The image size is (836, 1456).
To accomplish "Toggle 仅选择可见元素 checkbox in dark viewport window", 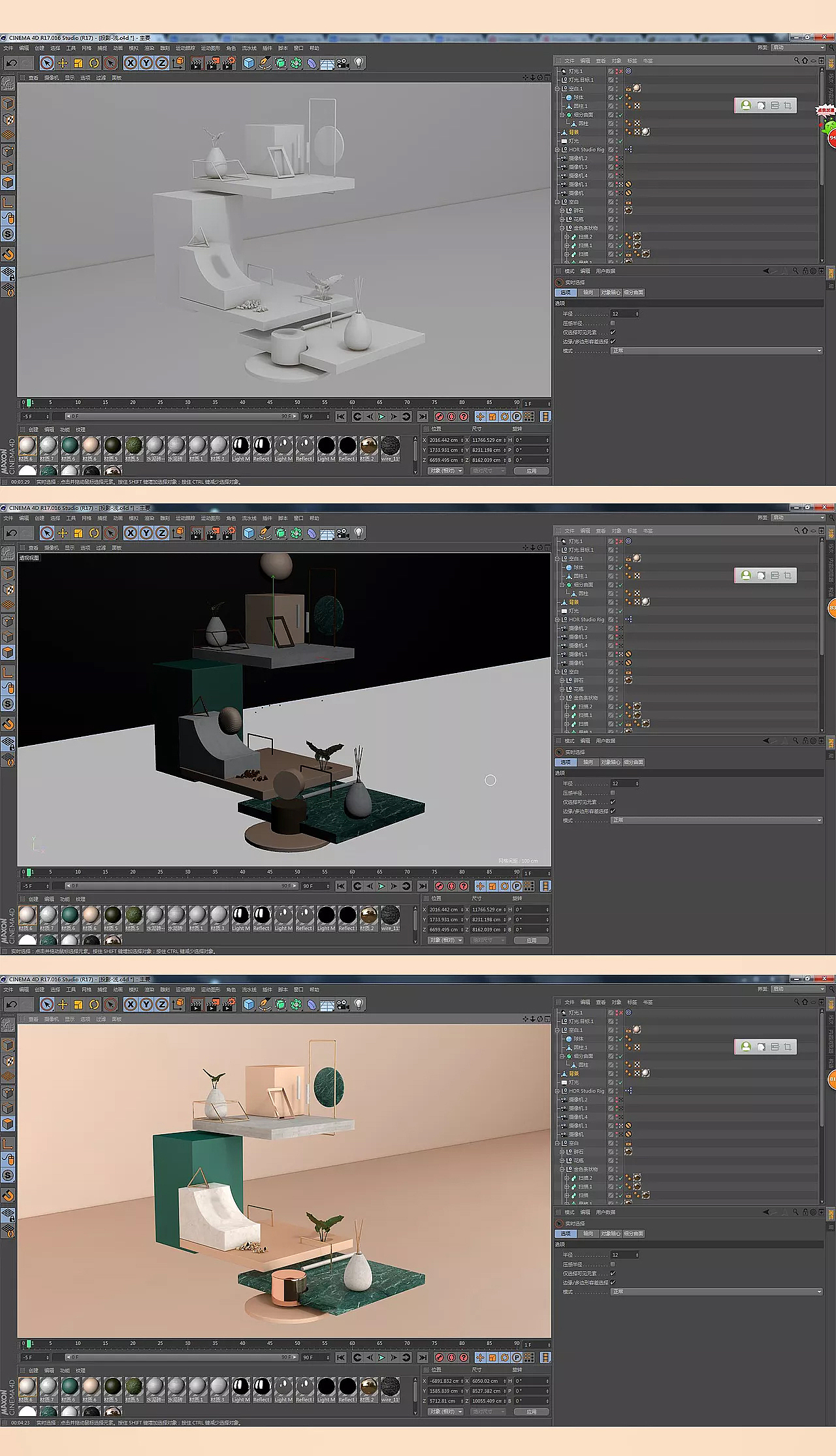I will tap(613, 802).
